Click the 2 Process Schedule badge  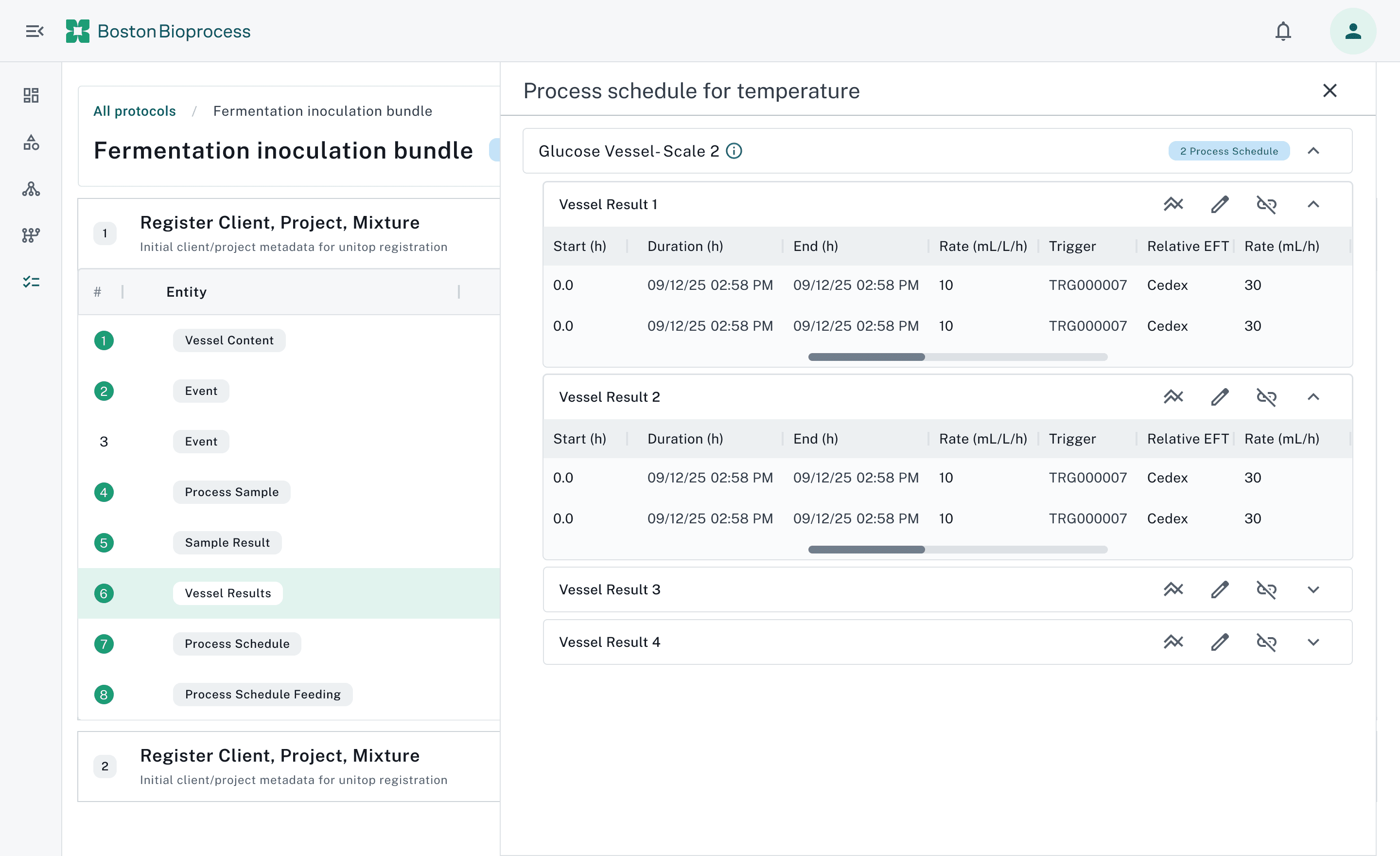click(x=1229, y=151)
